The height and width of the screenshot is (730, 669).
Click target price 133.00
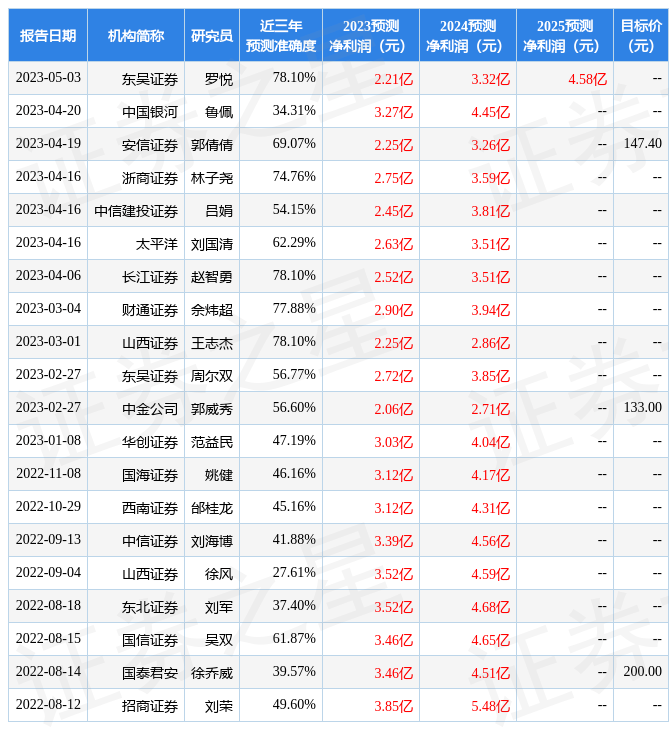click(x=642, y=408)
